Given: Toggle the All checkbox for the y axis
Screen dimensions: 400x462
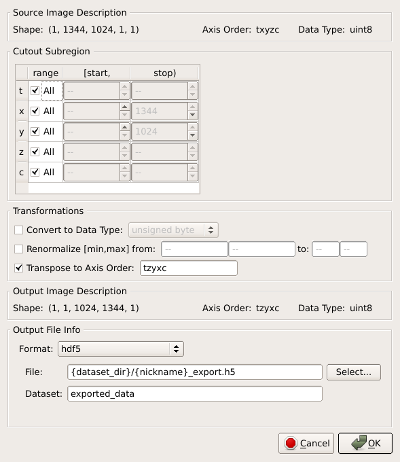Looking at the screenshot, I should click(x=35, y=131).
